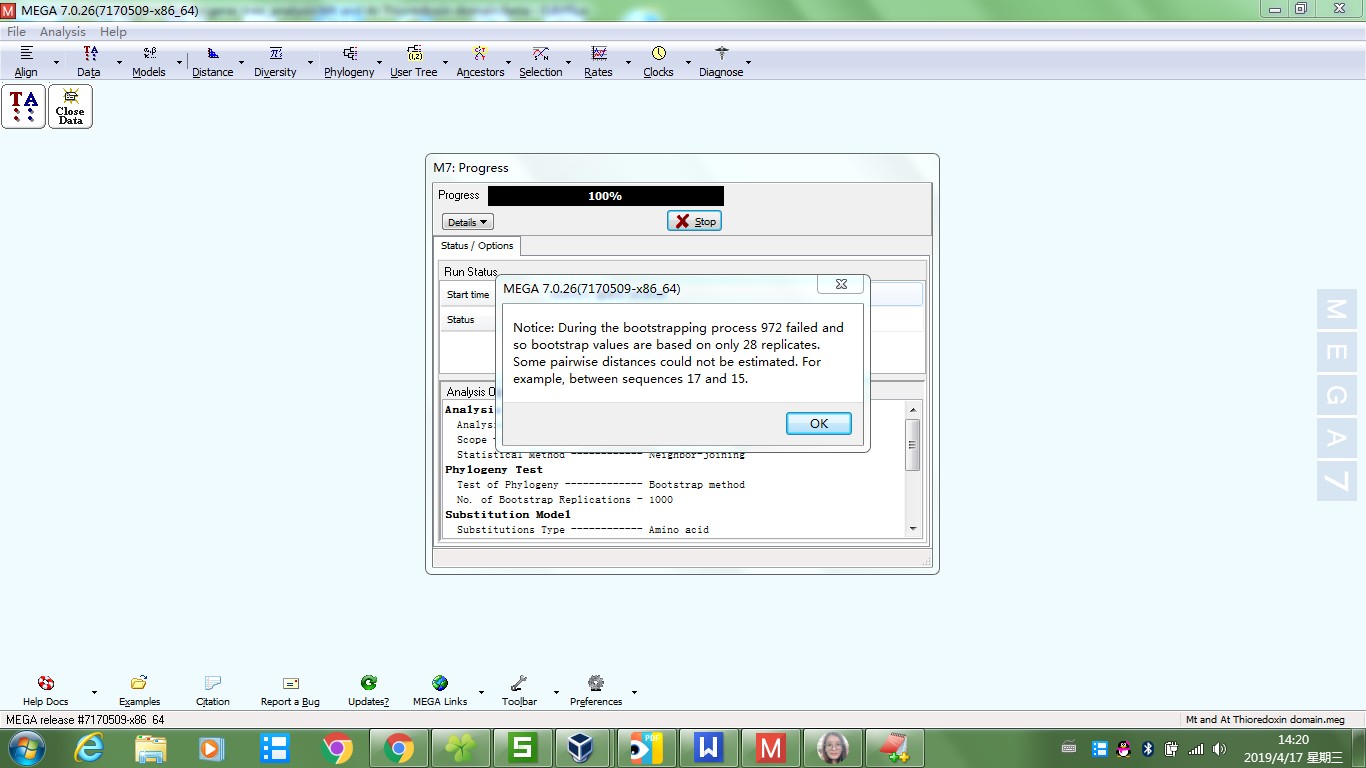Switch to MEGA app in taskbar
Screen dimensions: 1366x768
[x=770, y=748]
